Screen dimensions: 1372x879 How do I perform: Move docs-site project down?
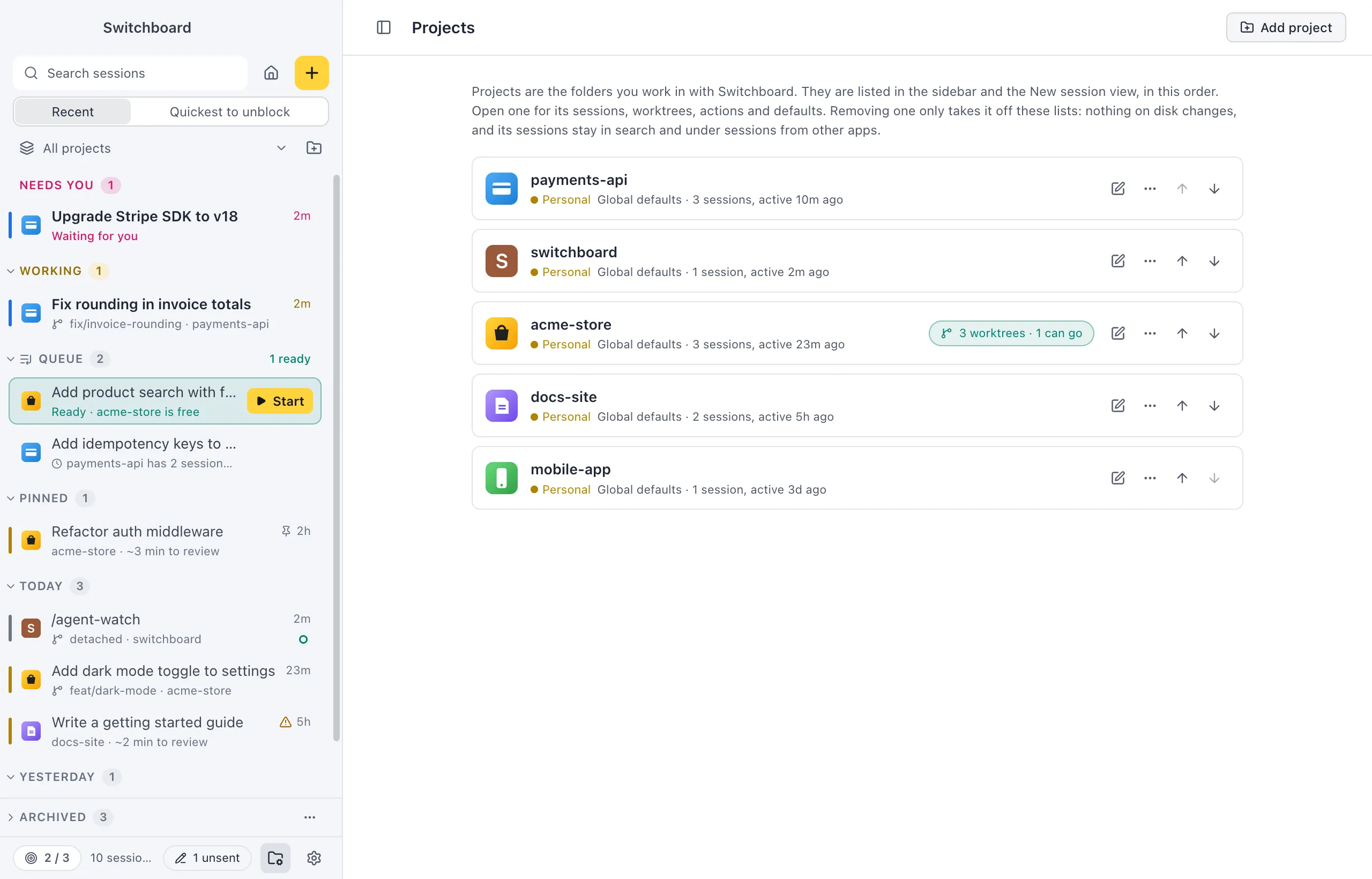tap(1214, 406)
